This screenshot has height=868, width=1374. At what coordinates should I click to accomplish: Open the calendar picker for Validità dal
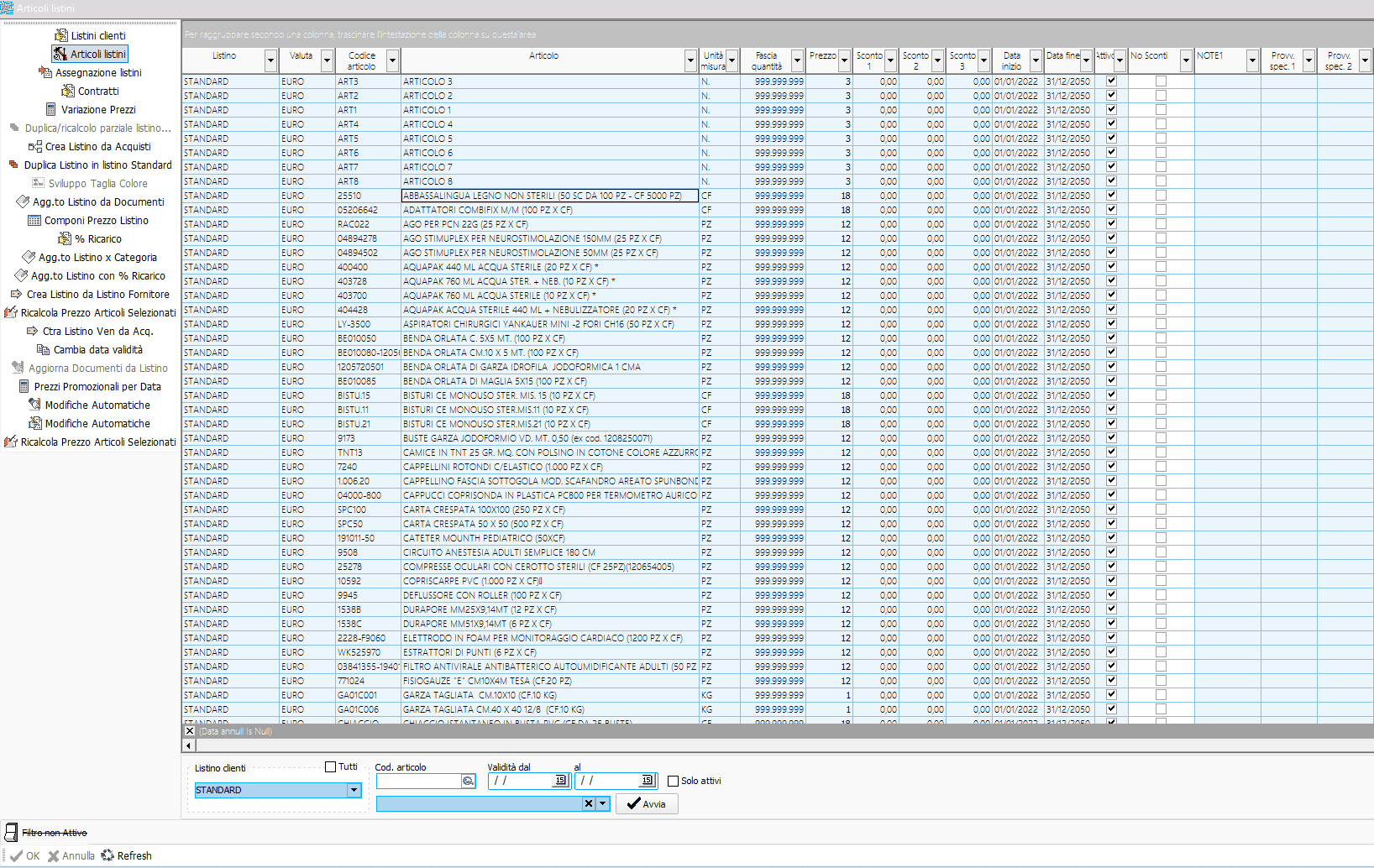(560, 781)
